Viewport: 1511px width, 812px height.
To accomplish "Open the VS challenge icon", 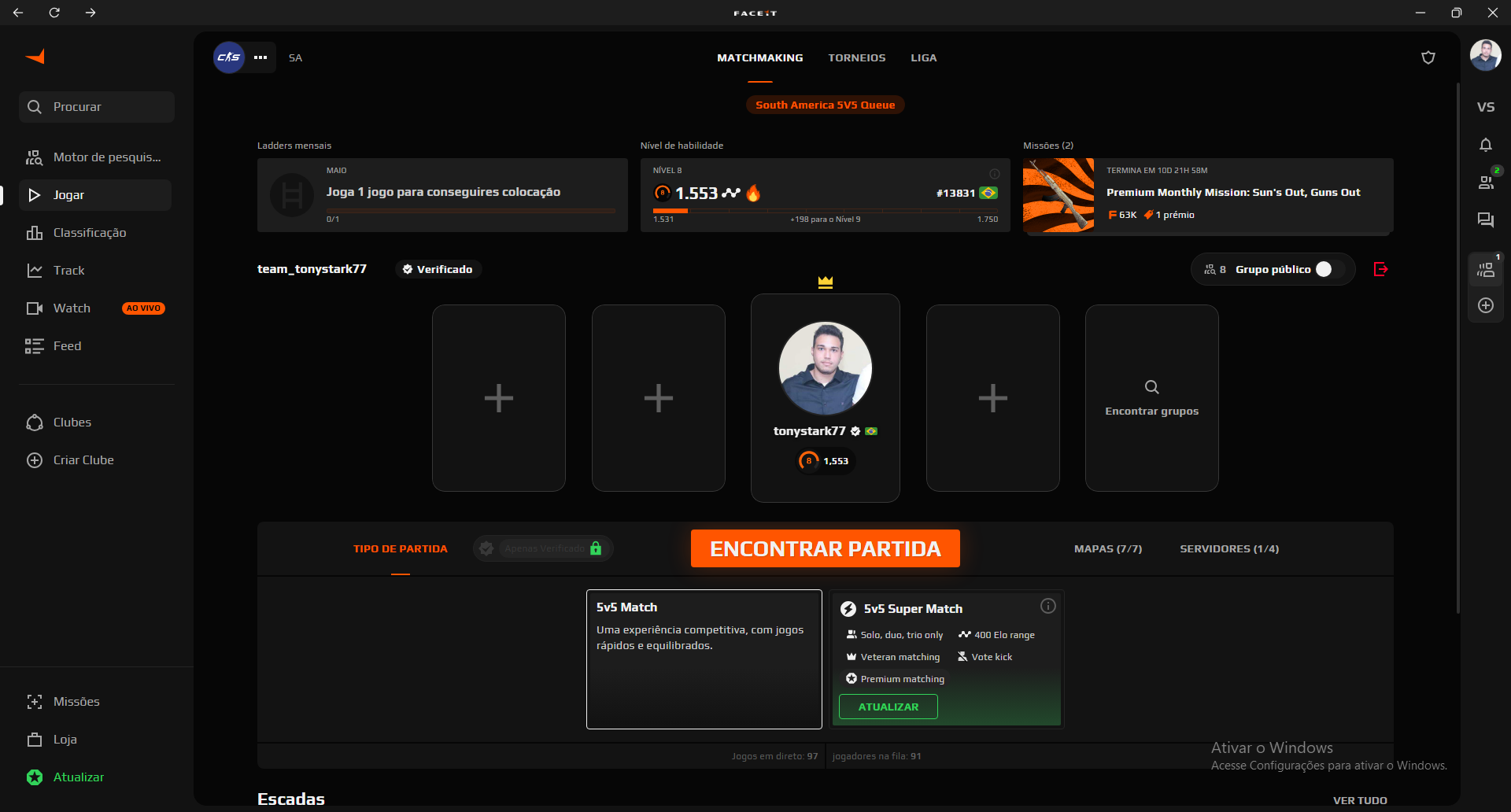I will point(1486,107).
